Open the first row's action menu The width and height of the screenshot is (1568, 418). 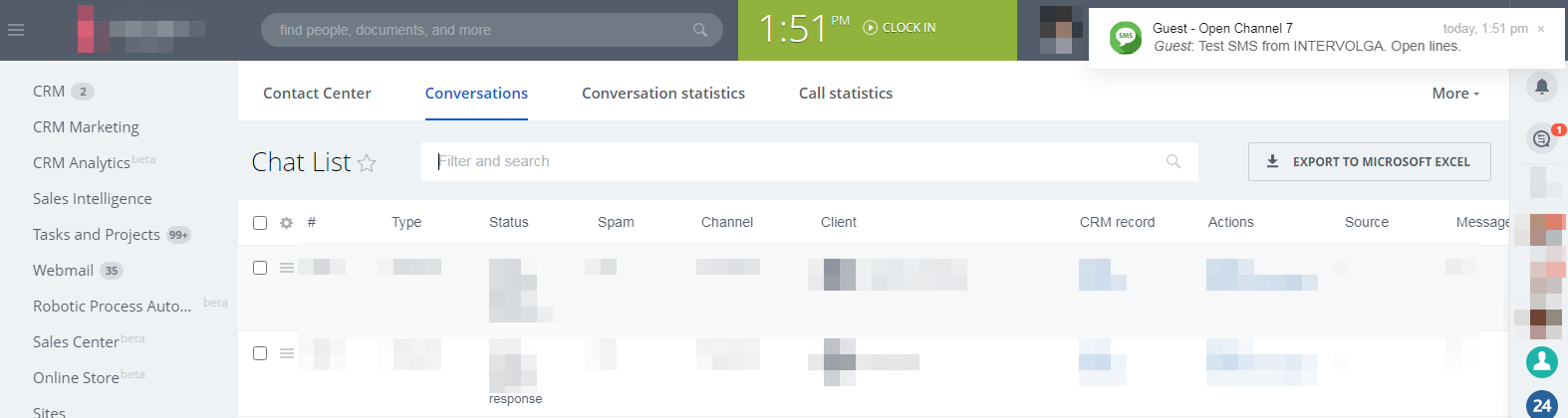(x=287, y=268)
